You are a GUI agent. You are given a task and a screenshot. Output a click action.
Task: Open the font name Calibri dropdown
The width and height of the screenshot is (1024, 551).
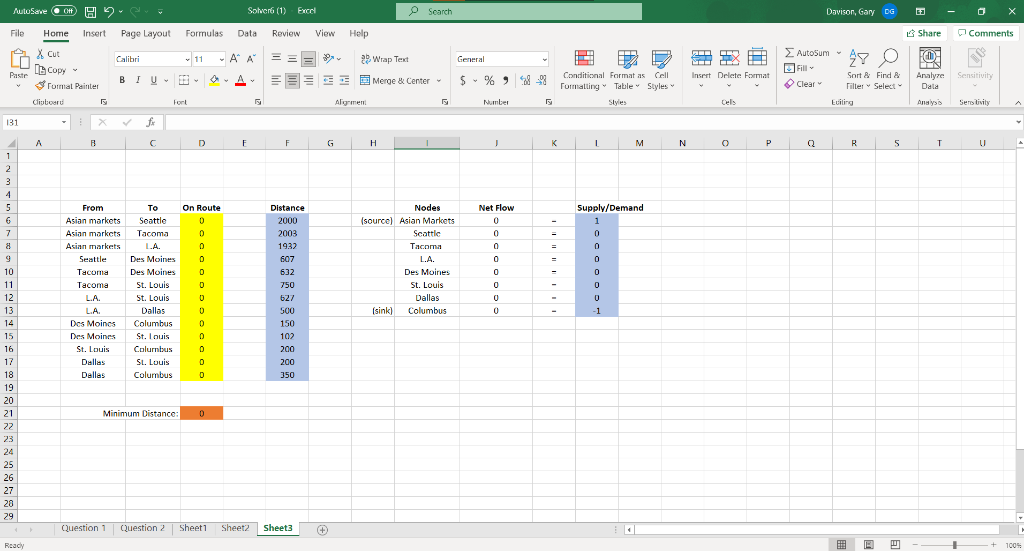pyautogui.click(x=187, y=59)
